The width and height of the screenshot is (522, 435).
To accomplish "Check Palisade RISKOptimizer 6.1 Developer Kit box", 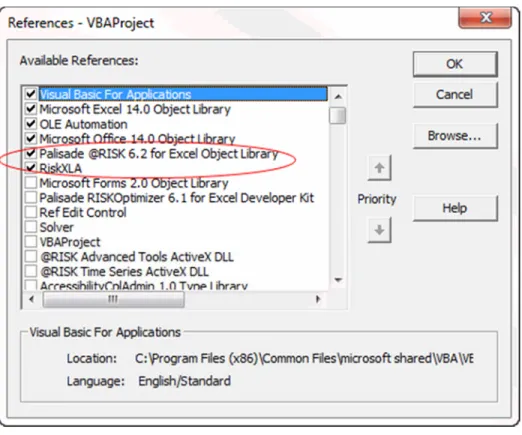I will (x=31, y=197).
